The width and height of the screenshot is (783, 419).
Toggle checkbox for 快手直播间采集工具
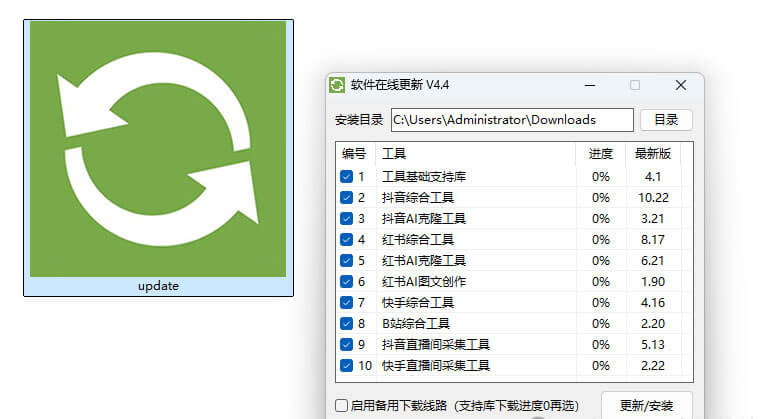click(x=347, y=366)
